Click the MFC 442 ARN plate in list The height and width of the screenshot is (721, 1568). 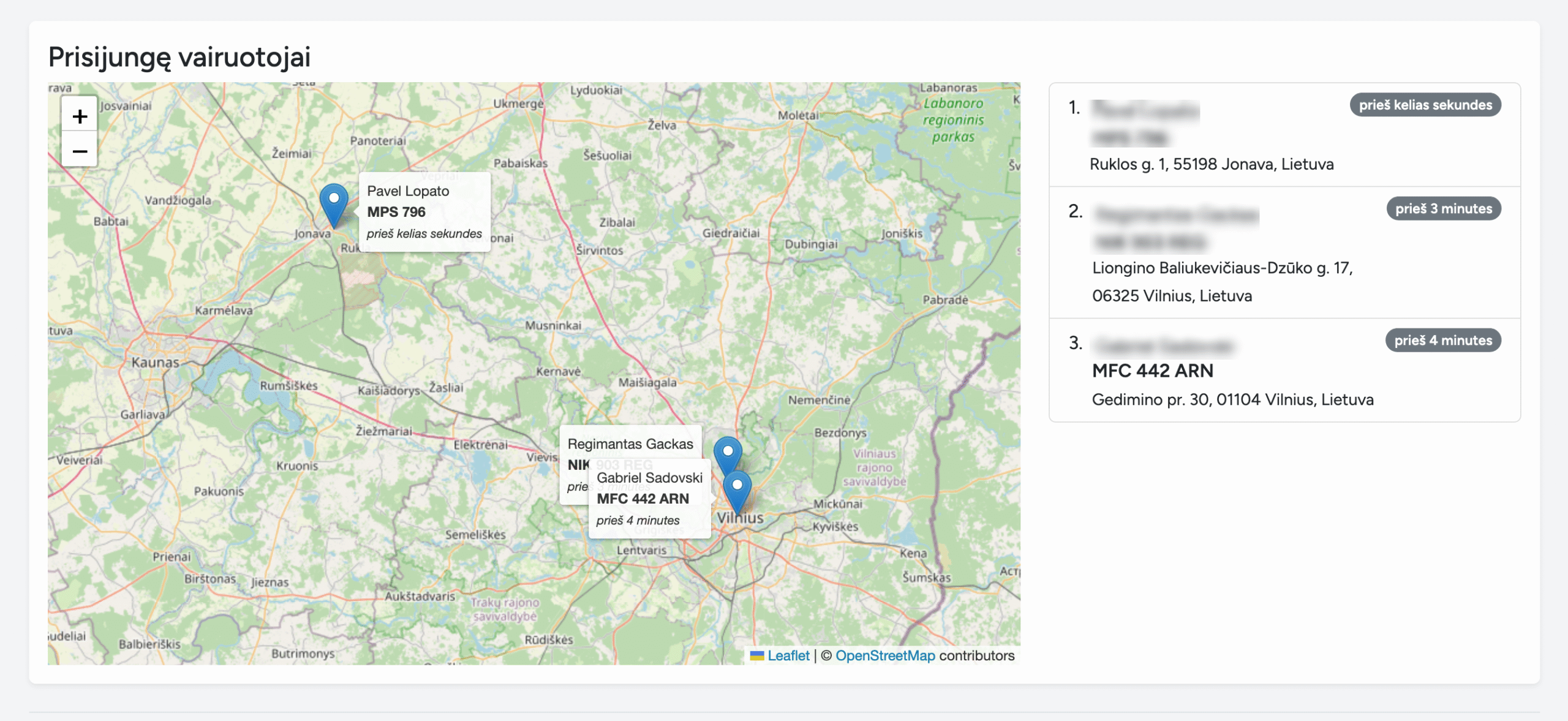(1152, 371)
